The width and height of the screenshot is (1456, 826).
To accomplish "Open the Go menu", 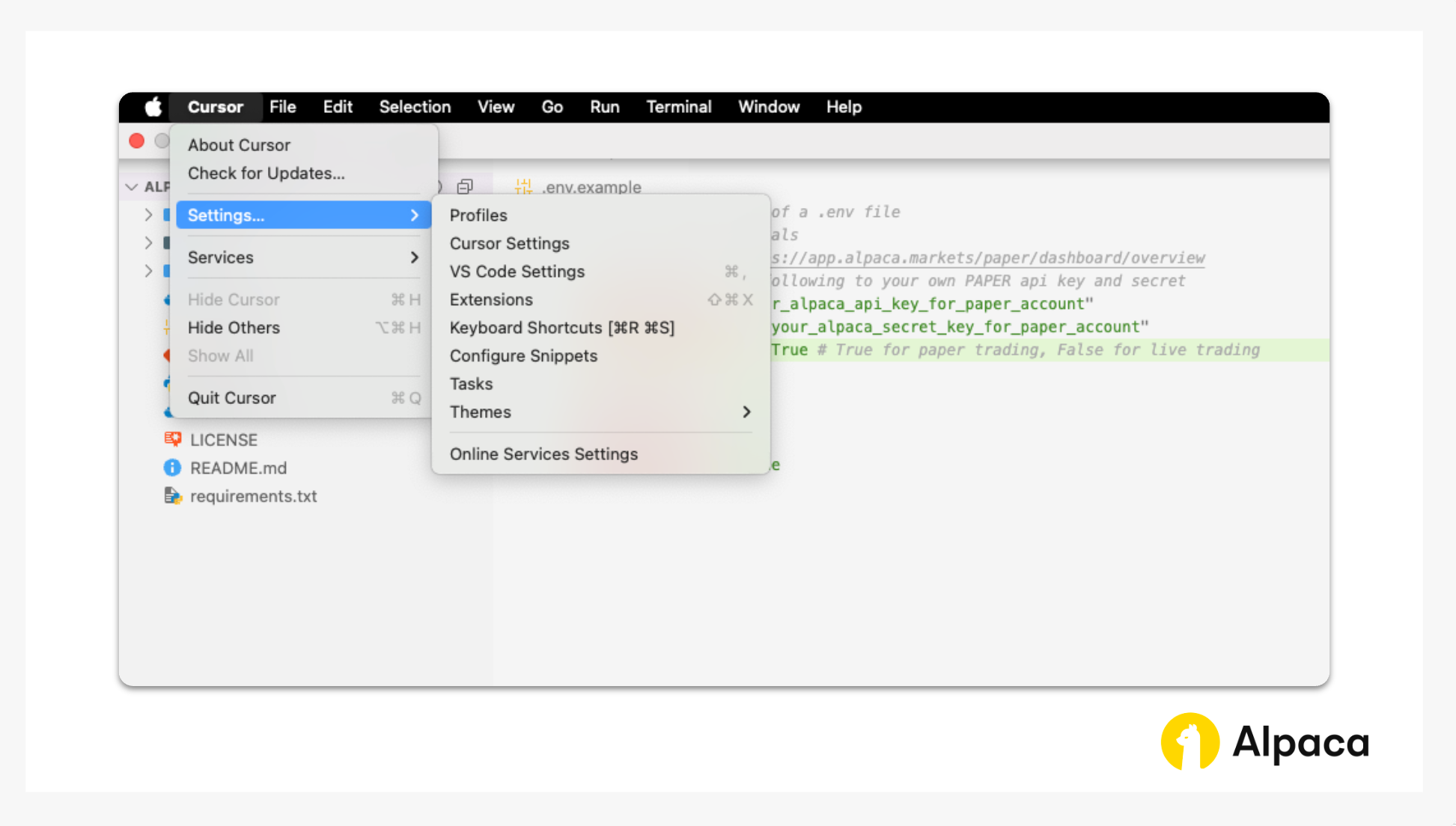I will click(552, 107).
